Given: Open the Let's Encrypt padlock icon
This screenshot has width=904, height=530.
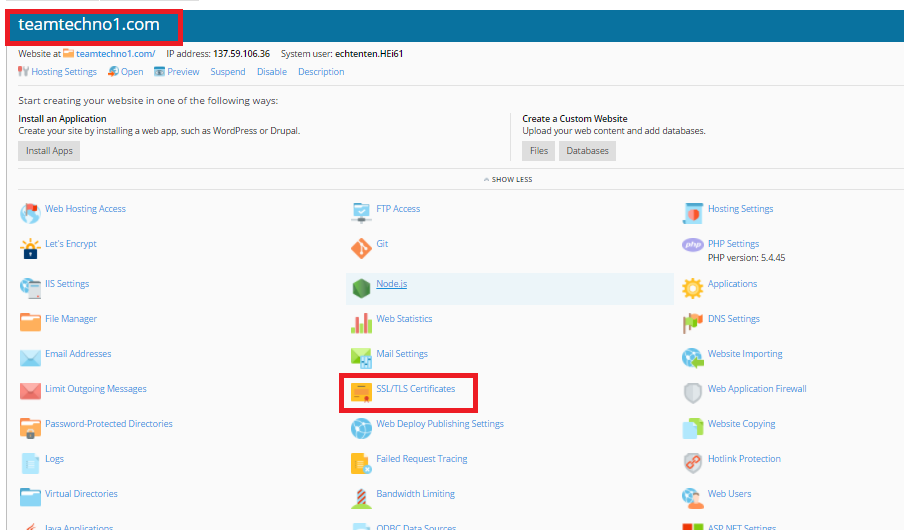Looking at the screenshot, I should (x=30, y=249).
